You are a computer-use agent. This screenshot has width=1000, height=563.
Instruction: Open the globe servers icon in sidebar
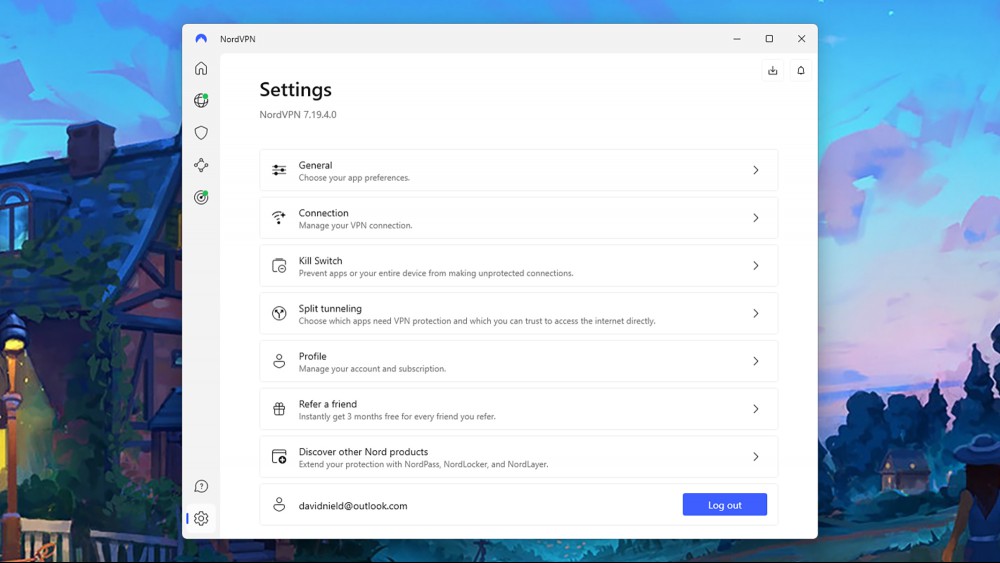pos(201,100)
